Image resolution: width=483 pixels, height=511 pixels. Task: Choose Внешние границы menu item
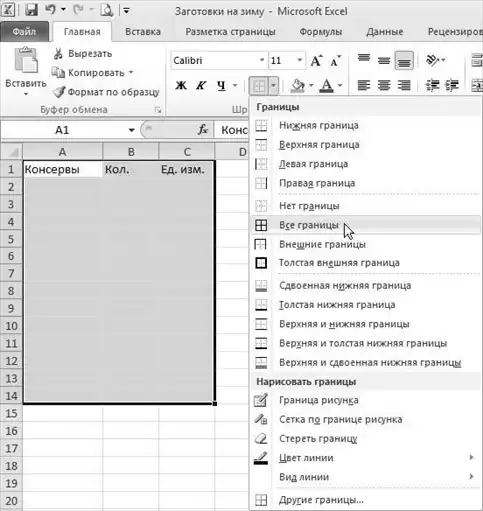pyautogui.click(x=365, y=245)
